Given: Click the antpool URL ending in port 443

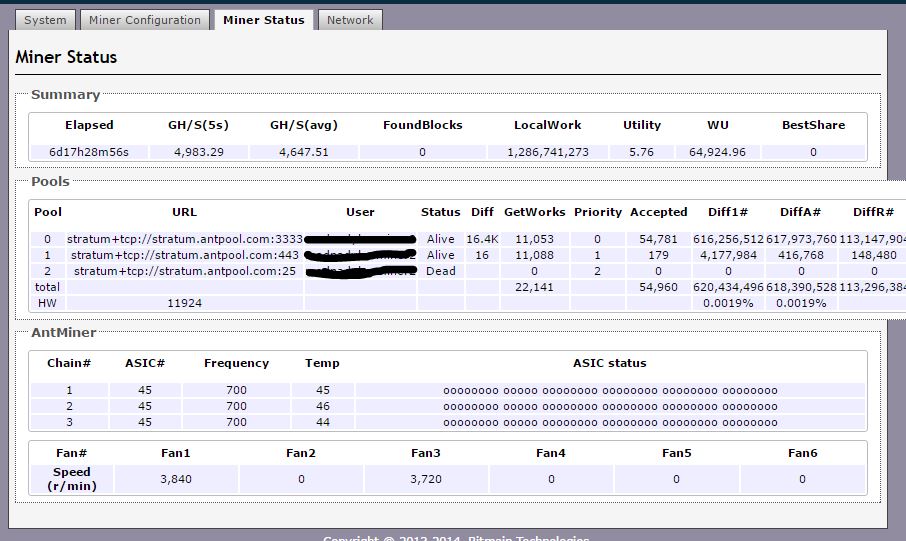Looking at the screenshot, I should pos(184,255).
